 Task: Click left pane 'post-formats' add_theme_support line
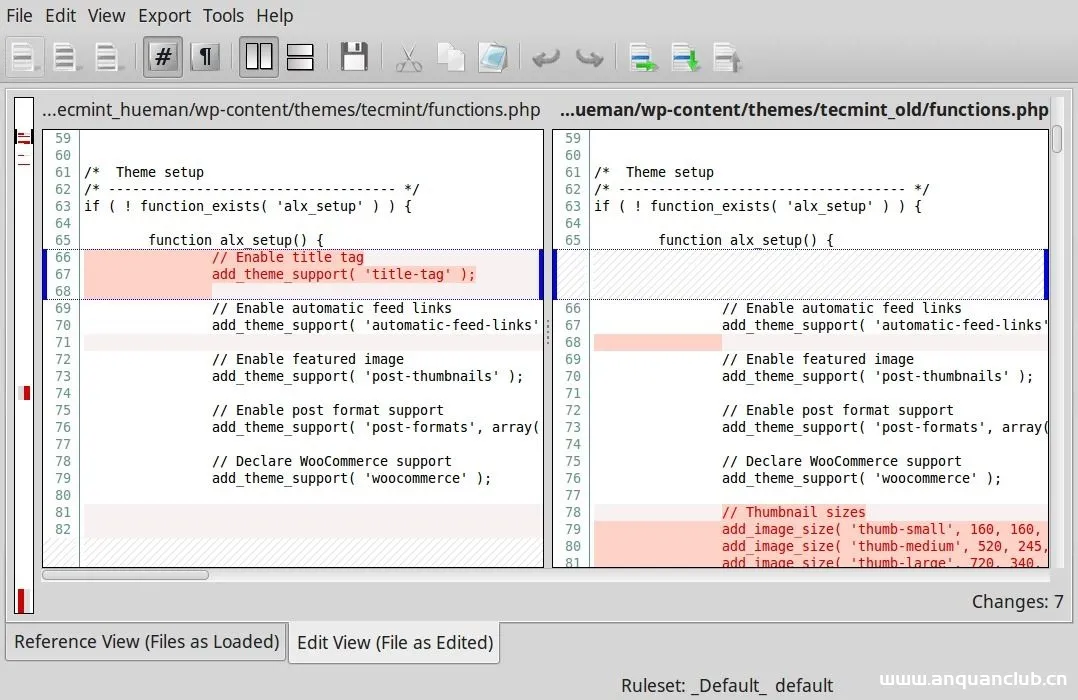coord(375,427)
